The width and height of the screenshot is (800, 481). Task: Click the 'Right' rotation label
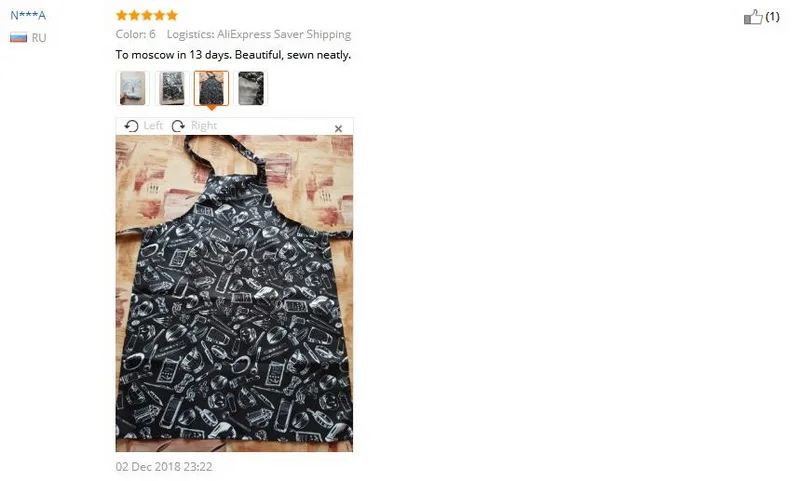coord(204,125)
